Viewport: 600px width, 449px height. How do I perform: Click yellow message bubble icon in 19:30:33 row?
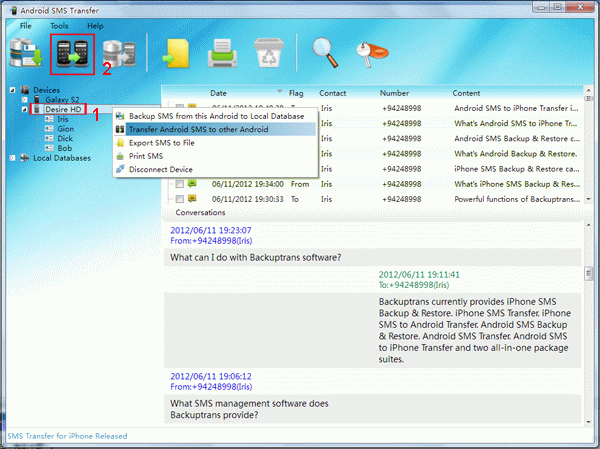pos(192,198)
